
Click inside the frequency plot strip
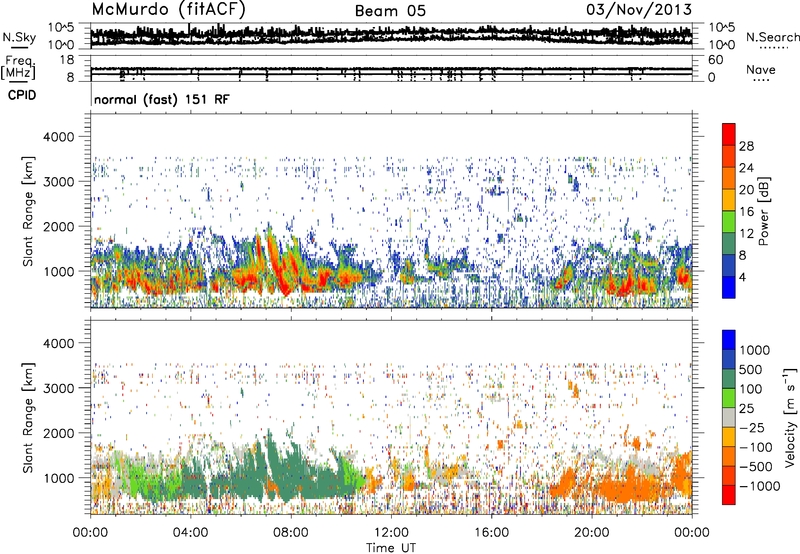[x=391, y=68]
